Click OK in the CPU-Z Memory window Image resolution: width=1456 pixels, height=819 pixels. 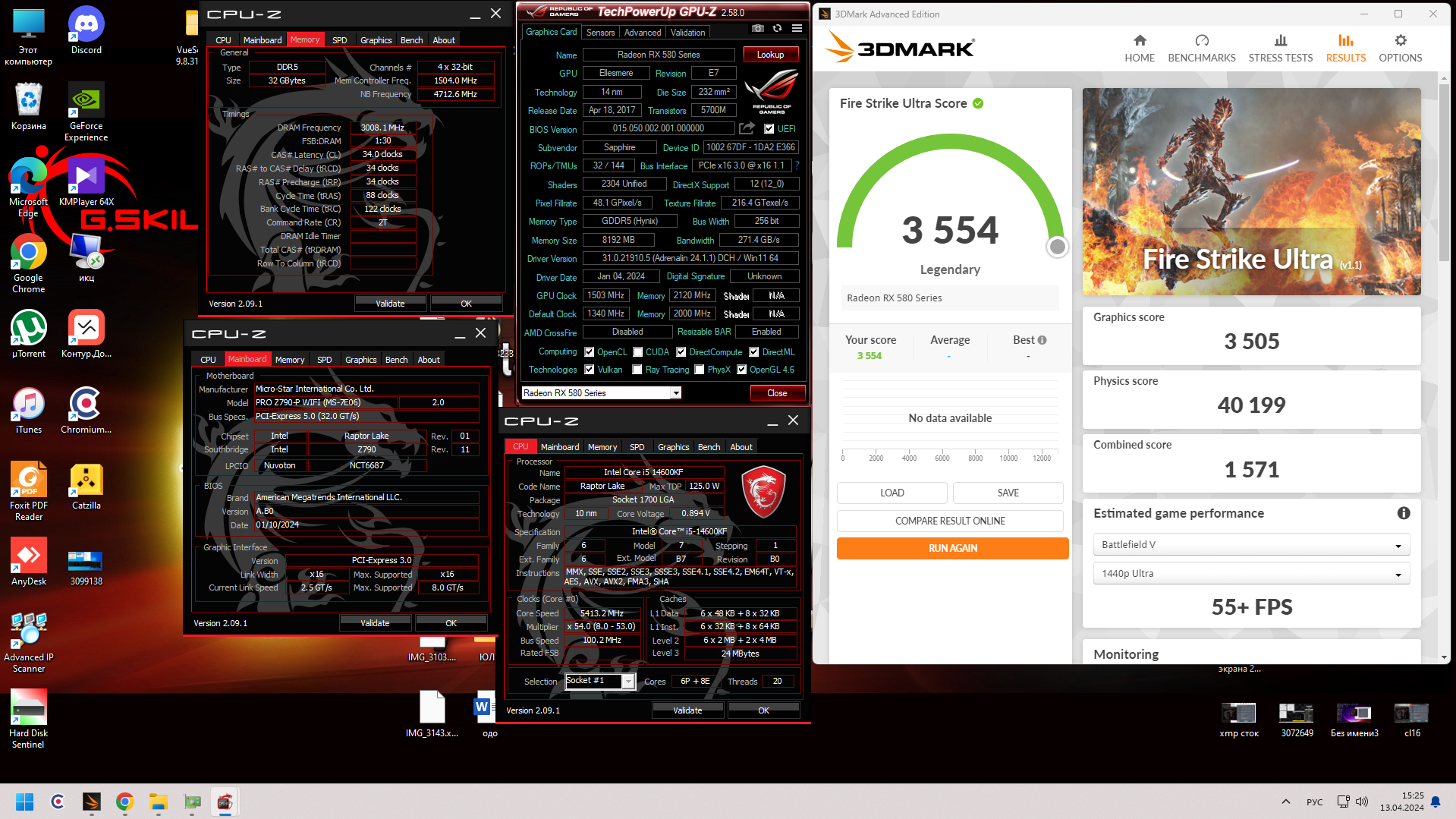coord(467,304)
